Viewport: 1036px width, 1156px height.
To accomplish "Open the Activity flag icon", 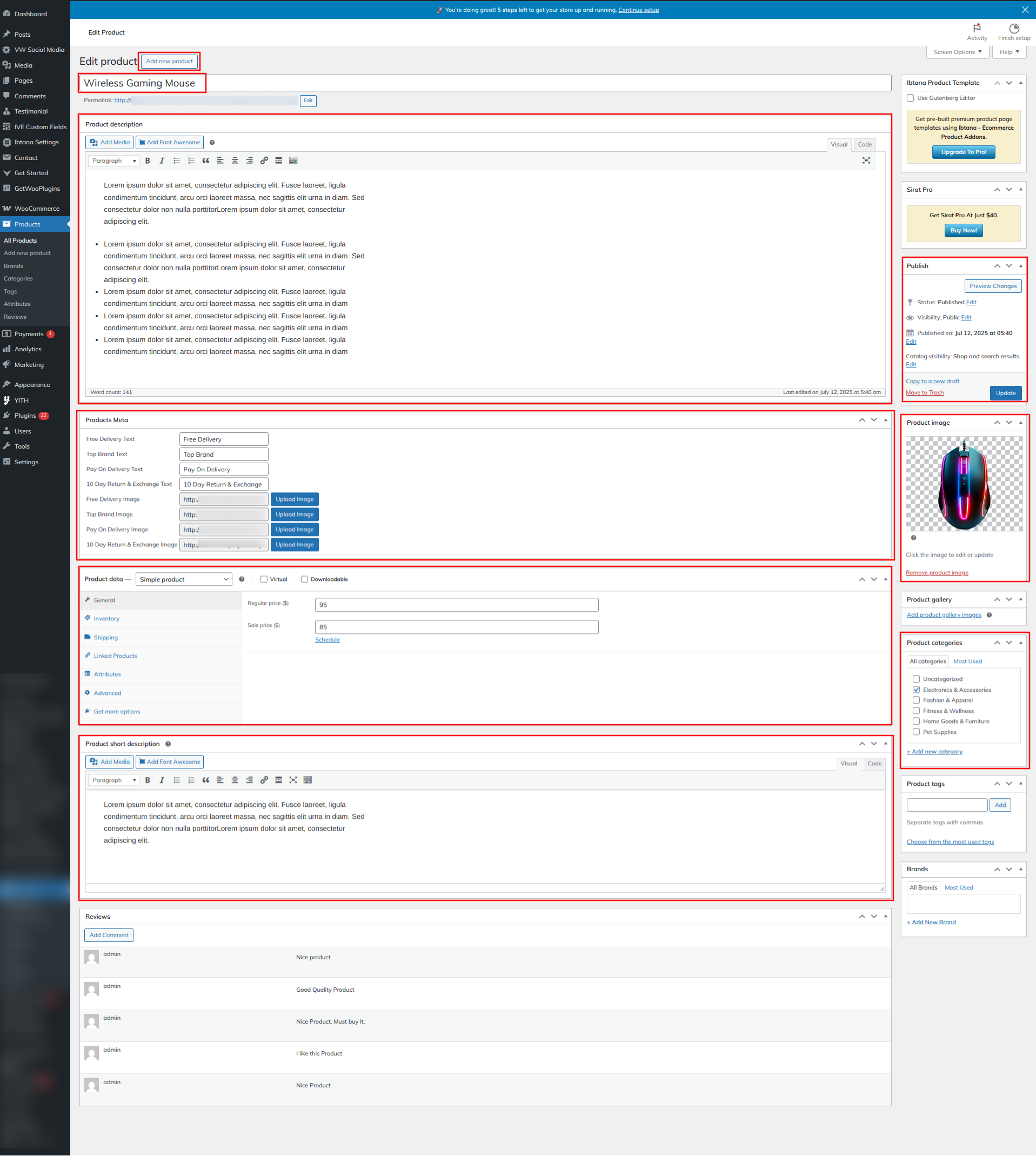I will point(977,29).
